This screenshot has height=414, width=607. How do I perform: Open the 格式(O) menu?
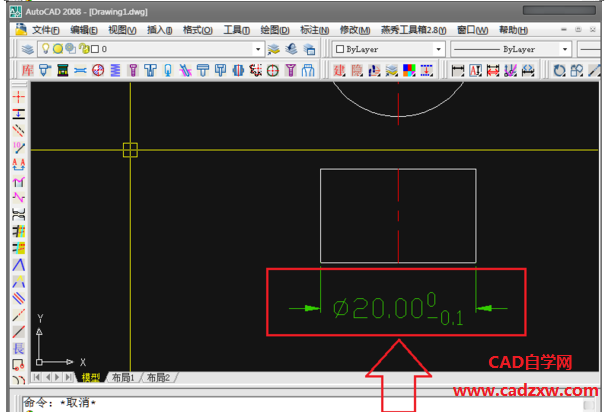[197, 30]
